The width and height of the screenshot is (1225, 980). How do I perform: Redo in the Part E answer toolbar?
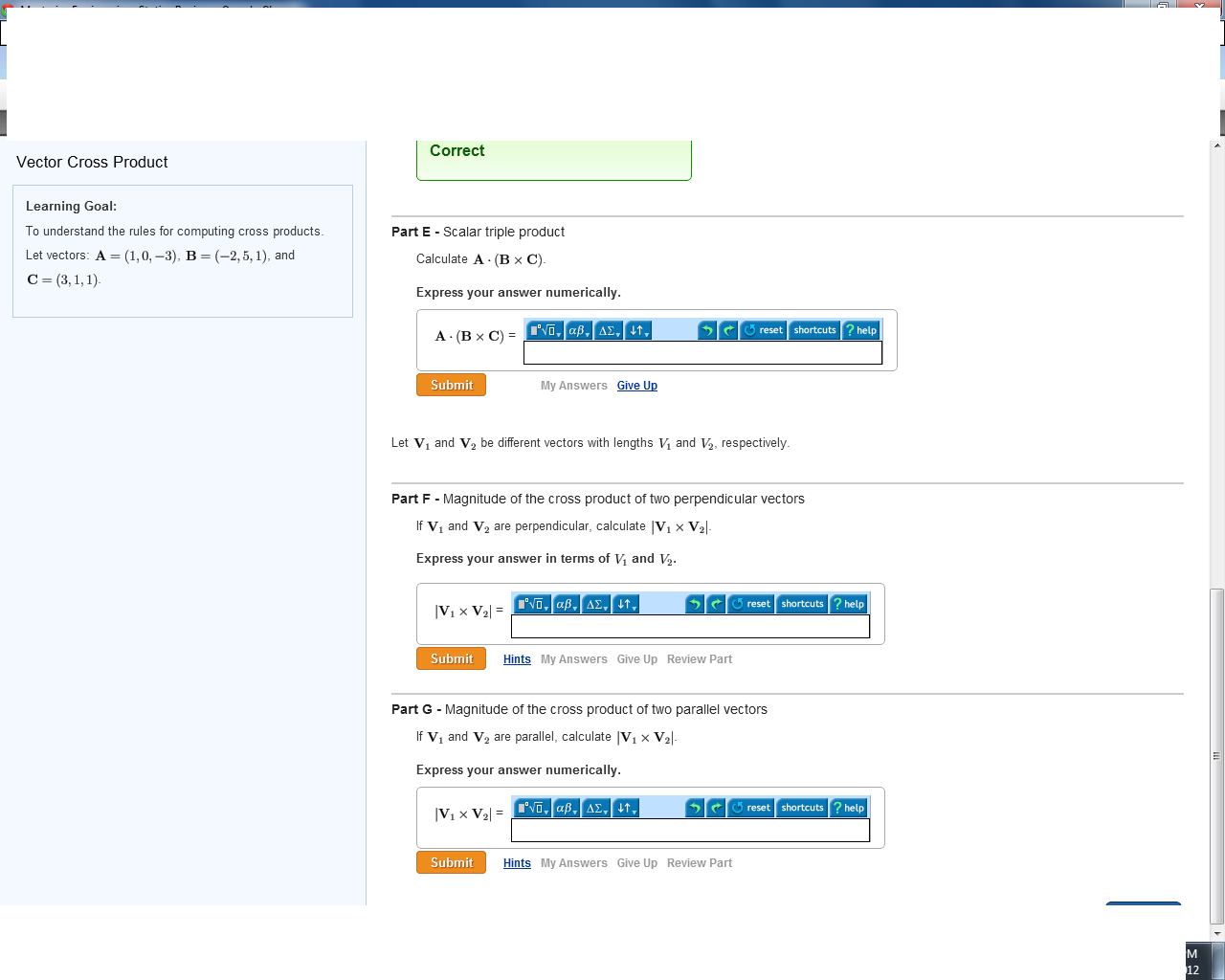pyautogui.click(x=728, y=330)
